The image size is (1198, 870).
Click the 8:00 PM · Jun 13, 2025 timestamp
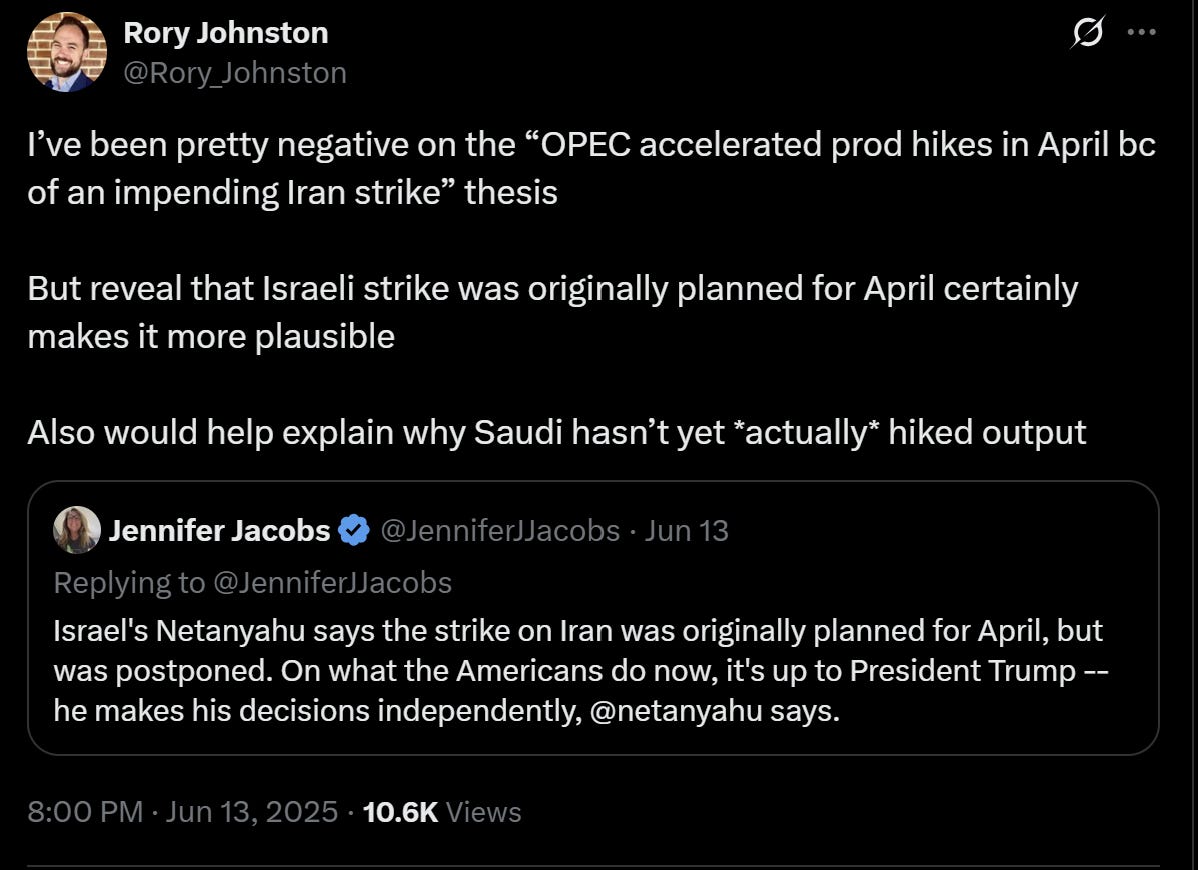click(183, 811)
